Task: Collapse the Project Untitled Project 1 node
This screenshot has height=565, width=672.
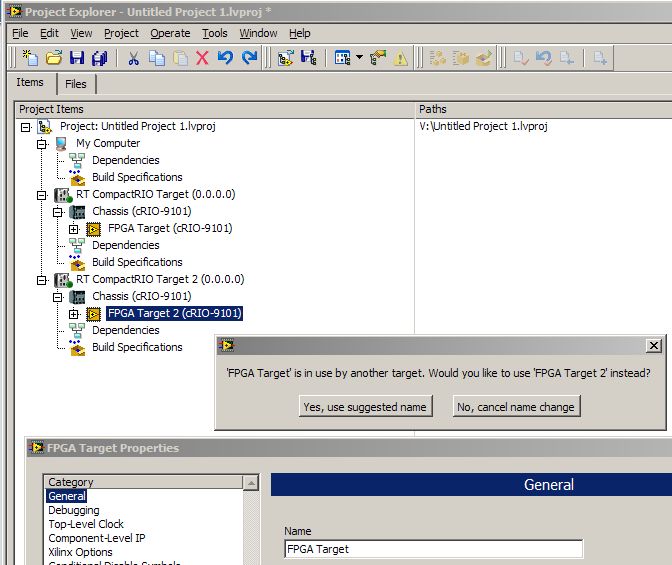Action: click(26, 127)
